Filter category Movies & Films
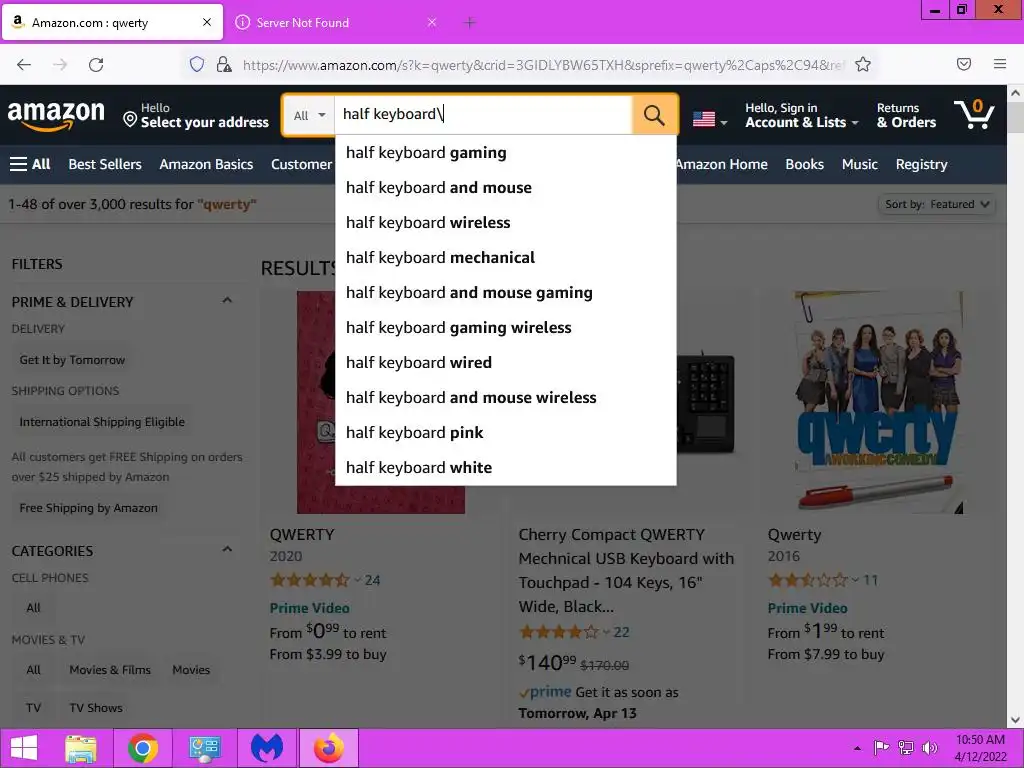Screen dimensions: 1024x768 point(110,670)
